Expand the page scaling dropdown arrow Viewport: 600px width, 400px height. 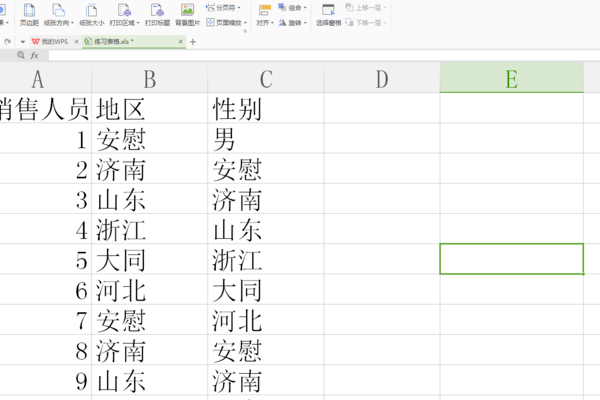click(245, 23)
